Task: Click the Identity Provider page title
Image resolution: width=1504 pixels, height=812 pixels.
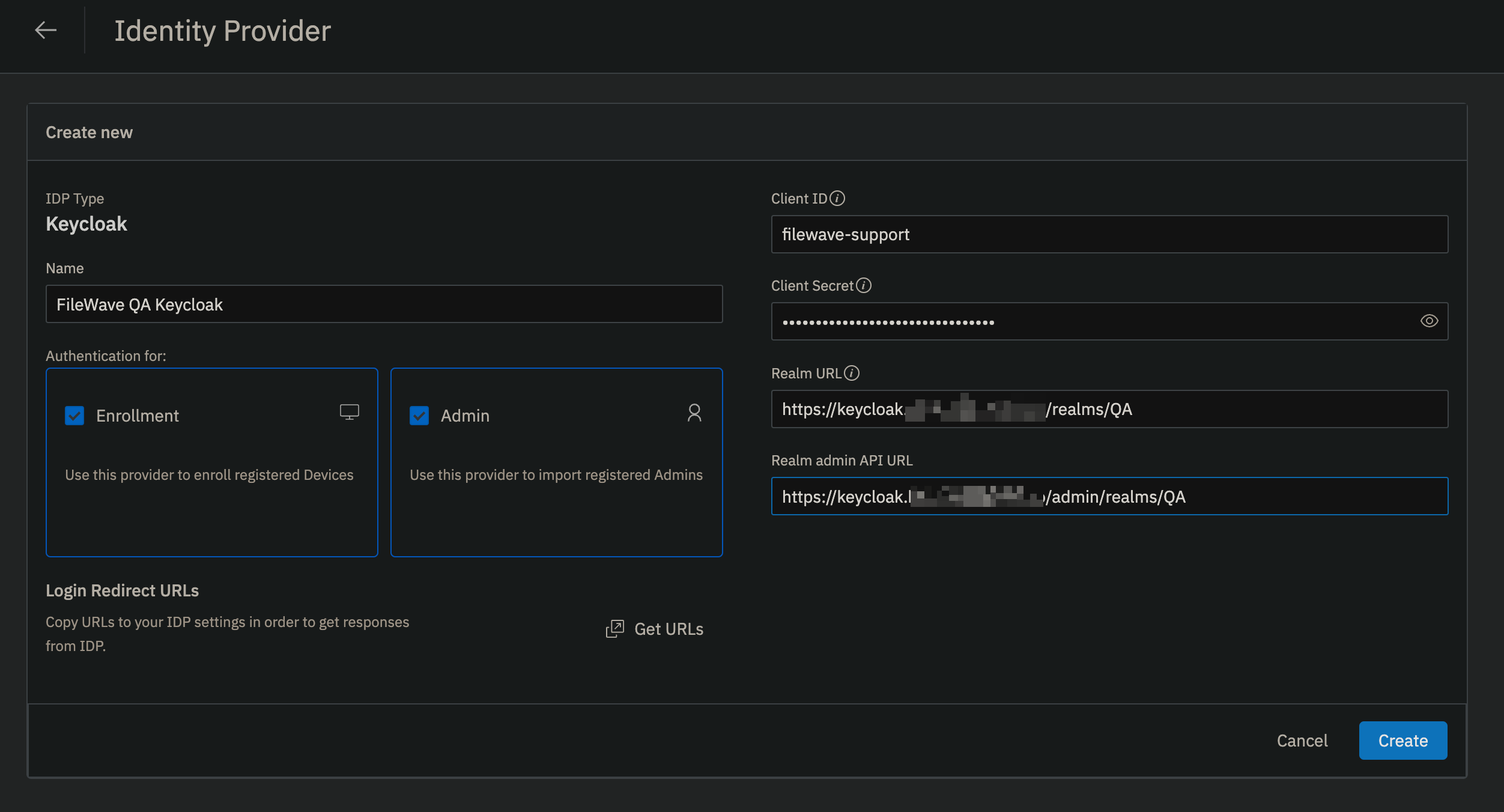Action: pyautogui.click(x=223, y=31)
